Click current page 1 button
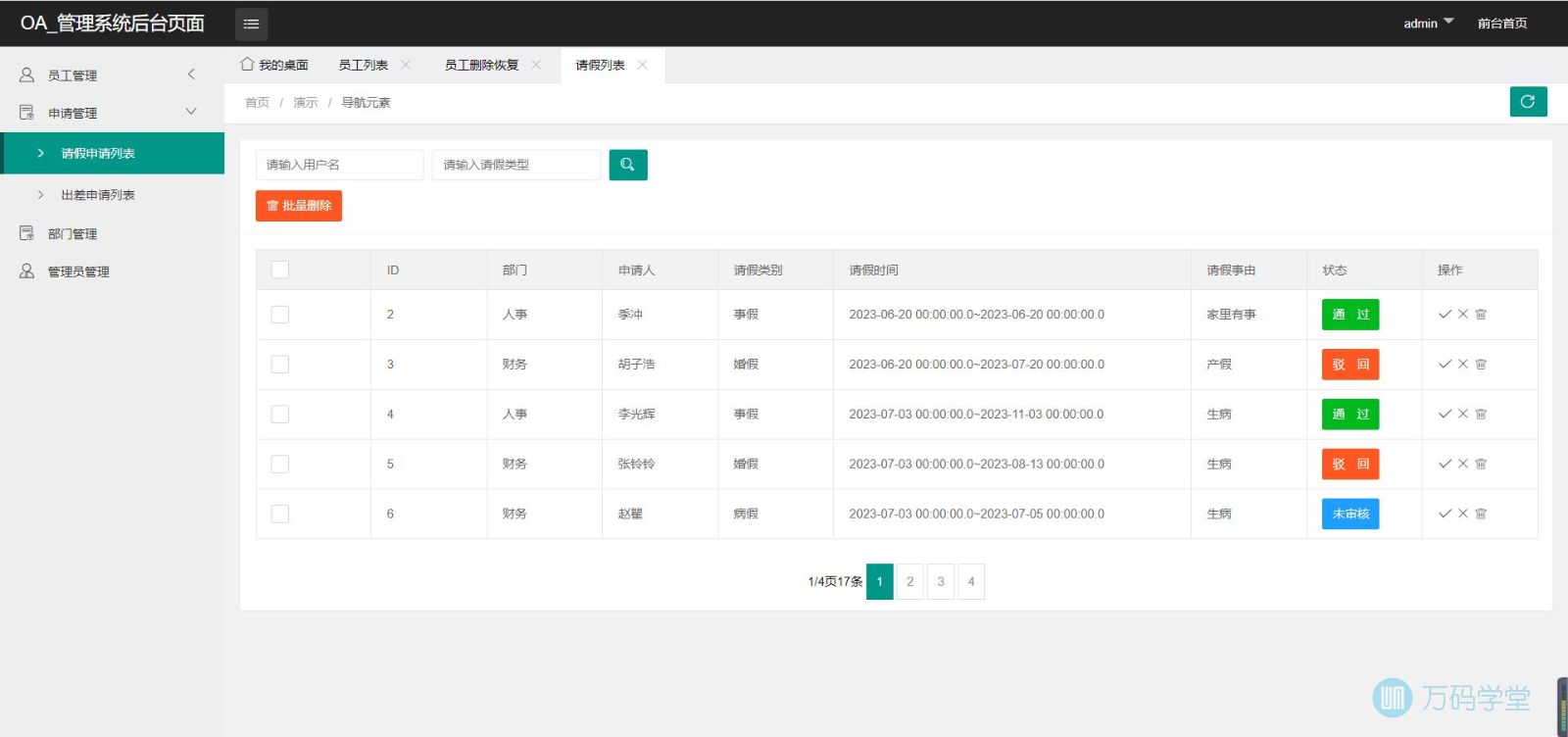The image size is (1568, 737). tap(880, 581)
